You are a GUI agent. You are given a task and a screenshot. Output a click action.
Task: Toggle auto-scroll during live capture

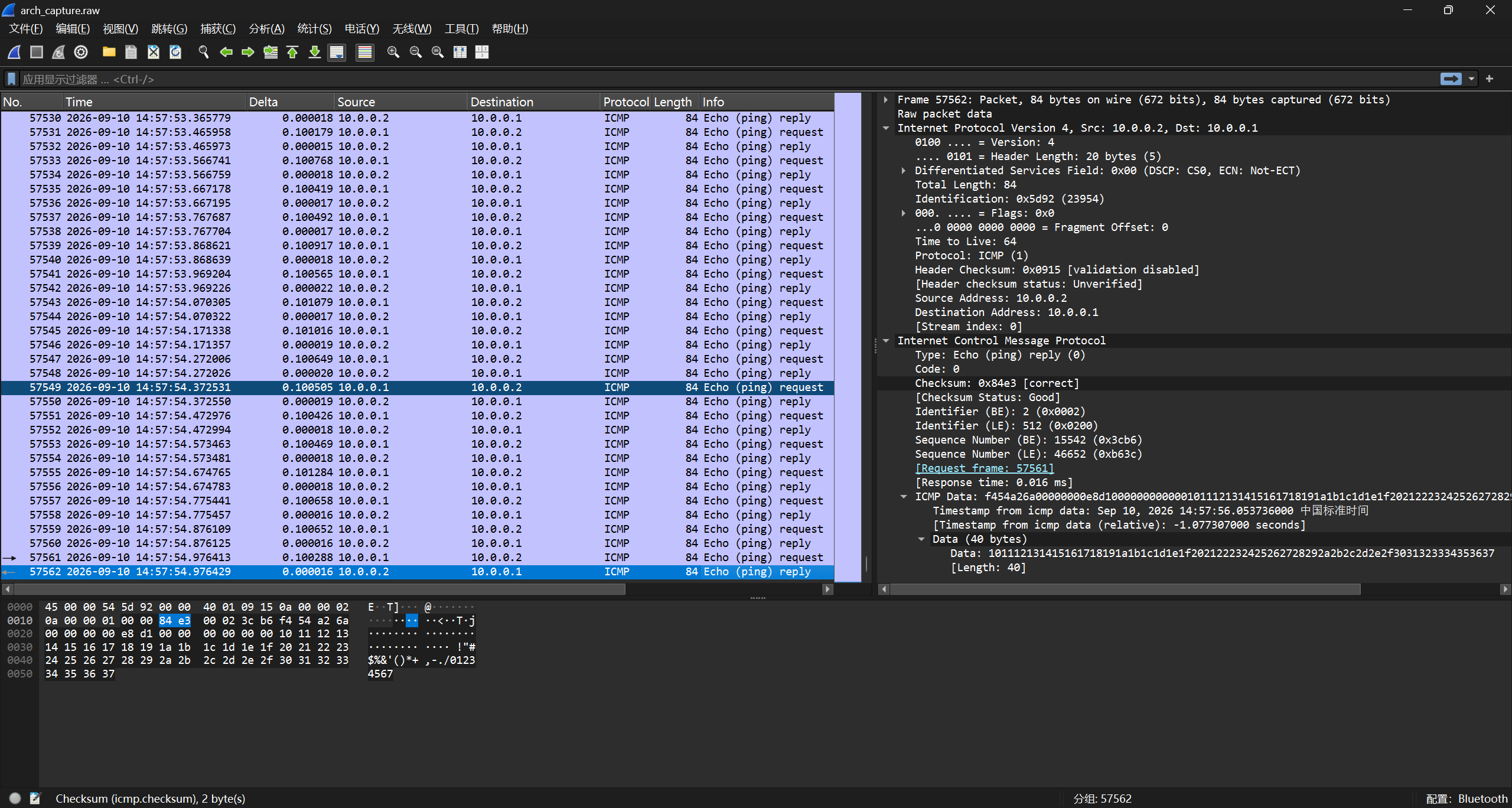[337, 52]
